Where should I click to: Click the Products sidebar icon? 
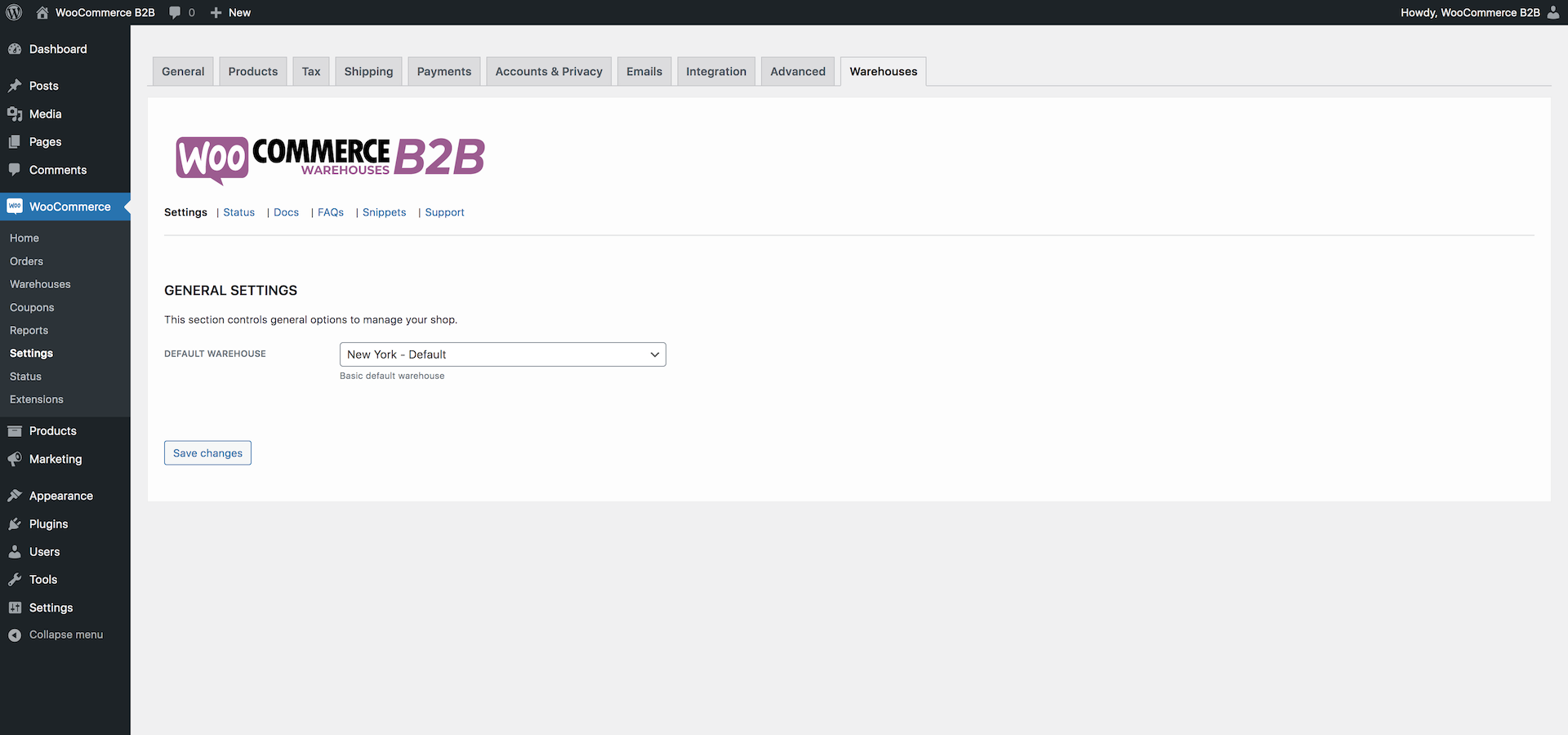coord(15,430)
